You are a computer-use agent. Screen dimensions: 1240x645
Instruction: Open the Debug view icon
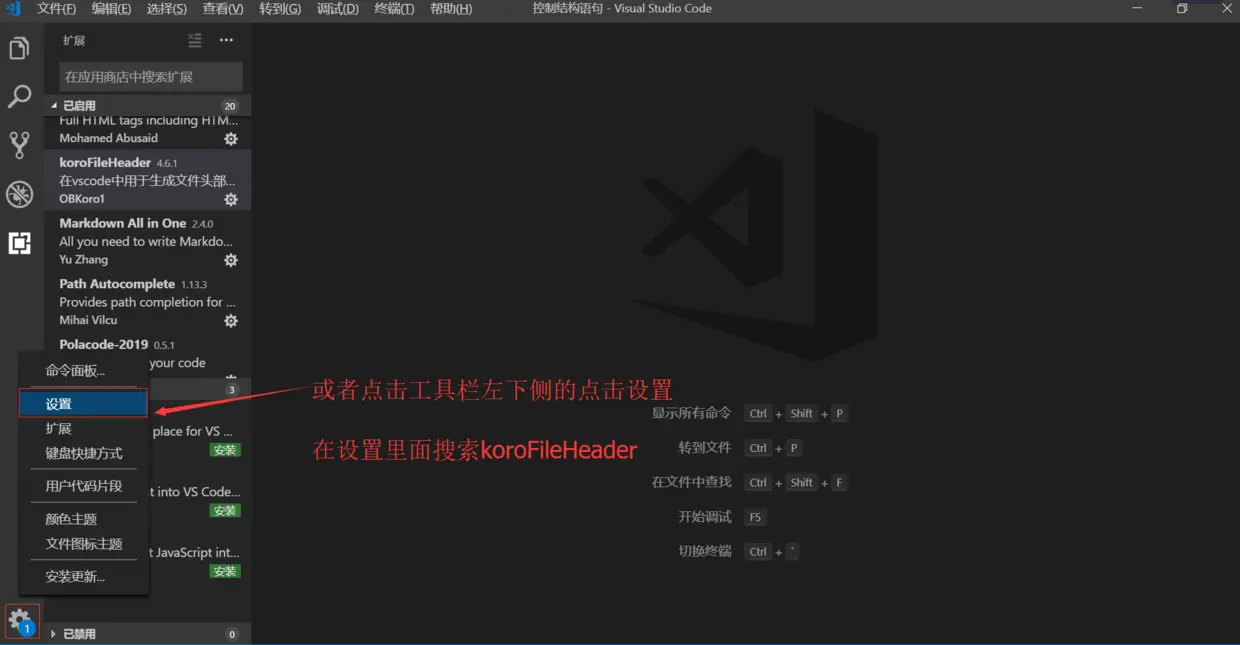tap(19, 194)
